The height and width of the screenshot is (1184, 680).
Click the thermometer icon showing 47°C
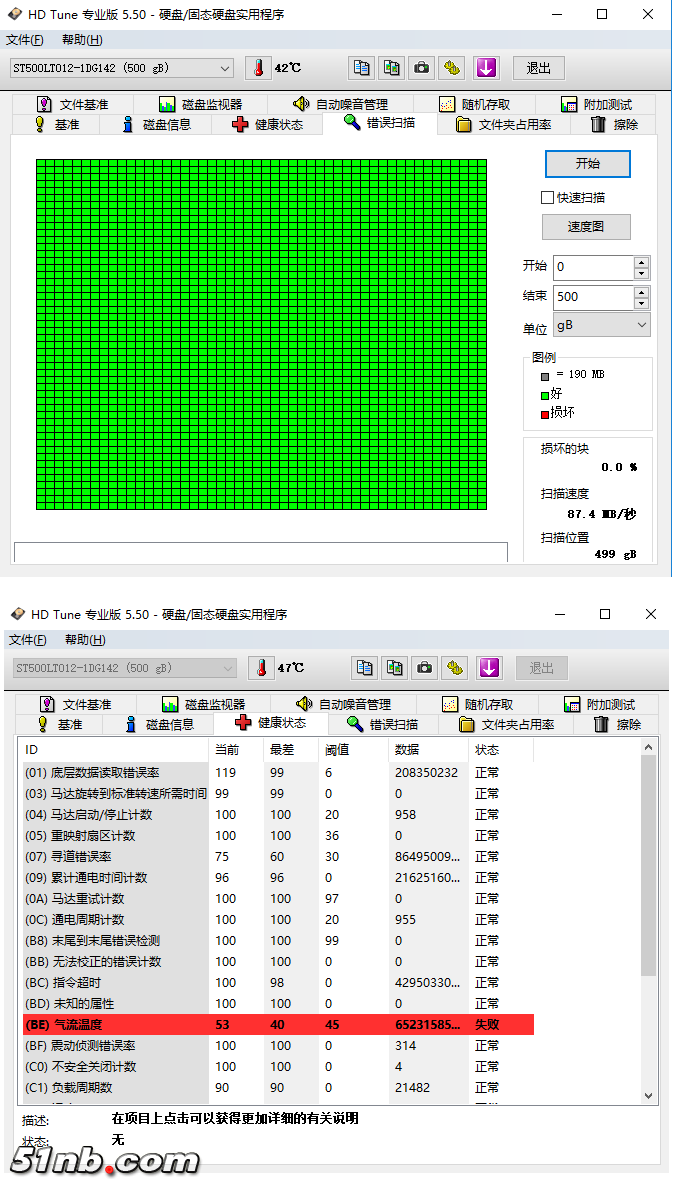[261, 667]
